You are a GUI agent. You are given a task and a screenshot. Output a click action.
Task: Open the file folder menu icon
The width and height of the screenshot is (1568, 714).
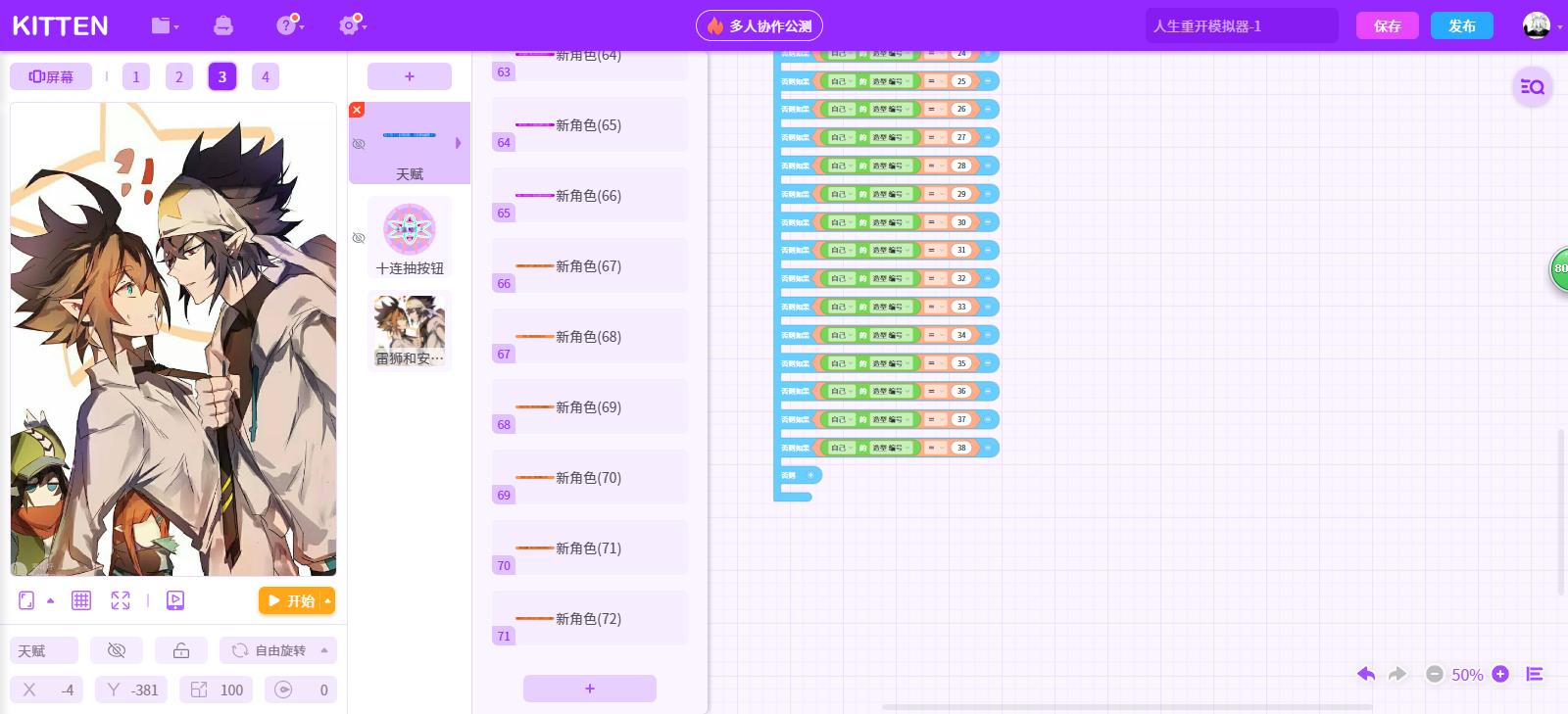(165, 25)
